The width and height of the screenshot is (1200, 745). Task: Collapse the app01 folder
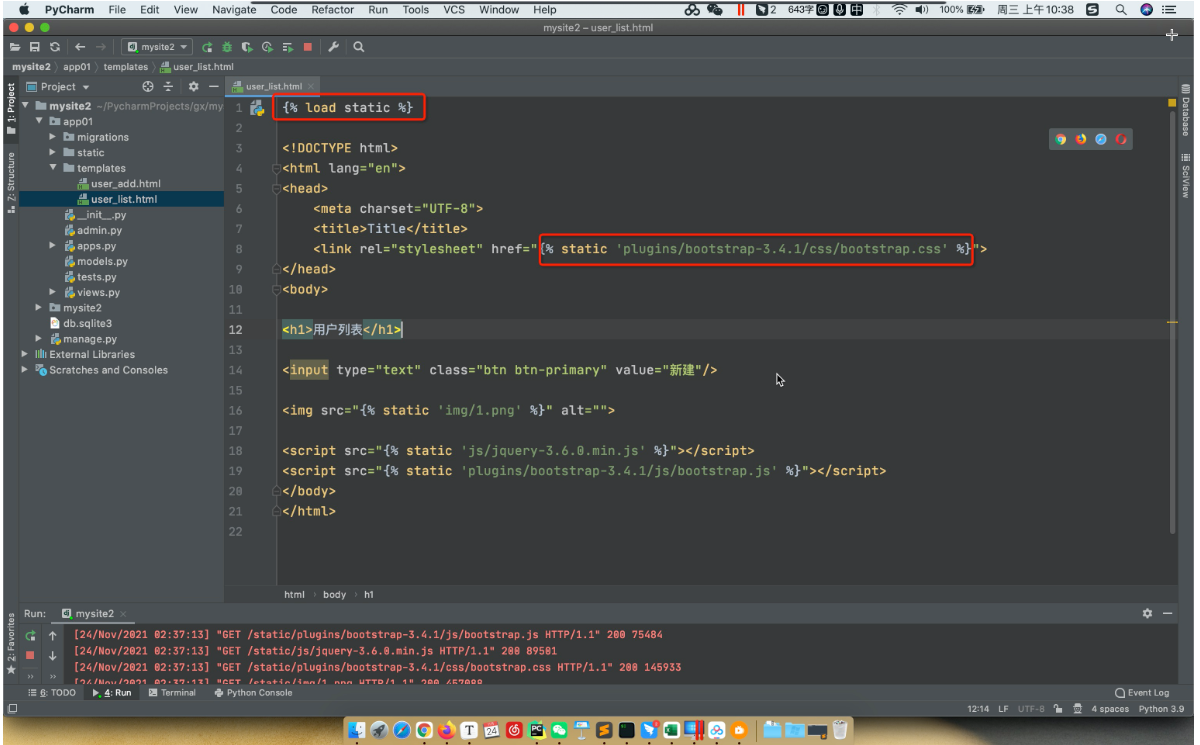40,121
